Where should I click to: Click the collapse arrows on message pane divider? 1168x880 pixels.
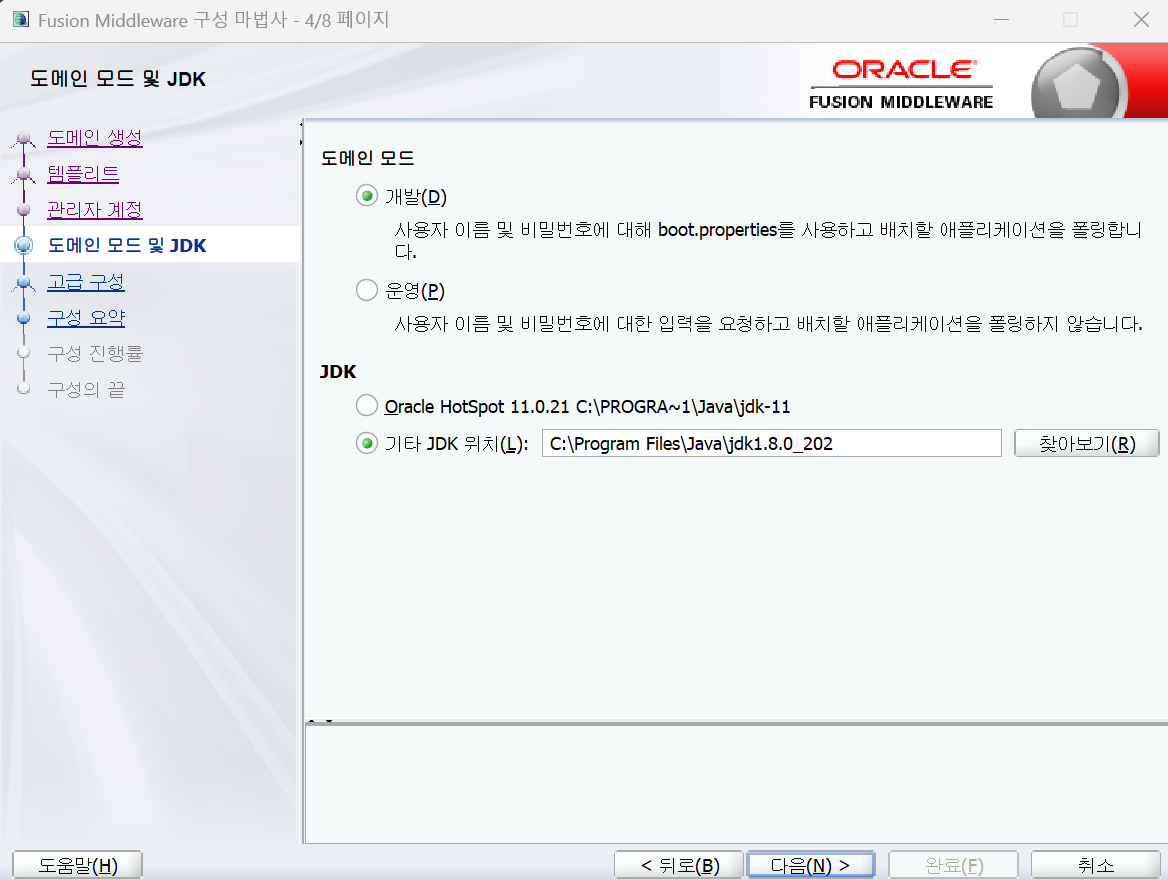click(x=320, y=721)
